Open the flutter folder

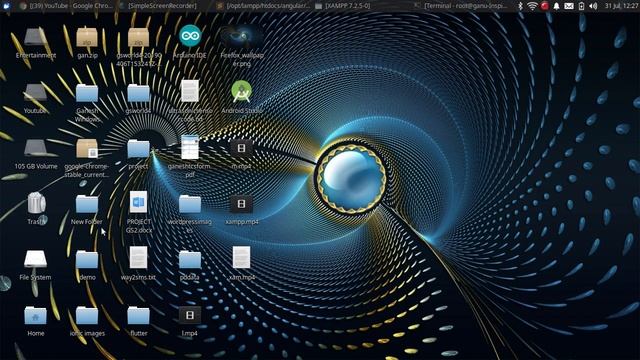(138, 316)
